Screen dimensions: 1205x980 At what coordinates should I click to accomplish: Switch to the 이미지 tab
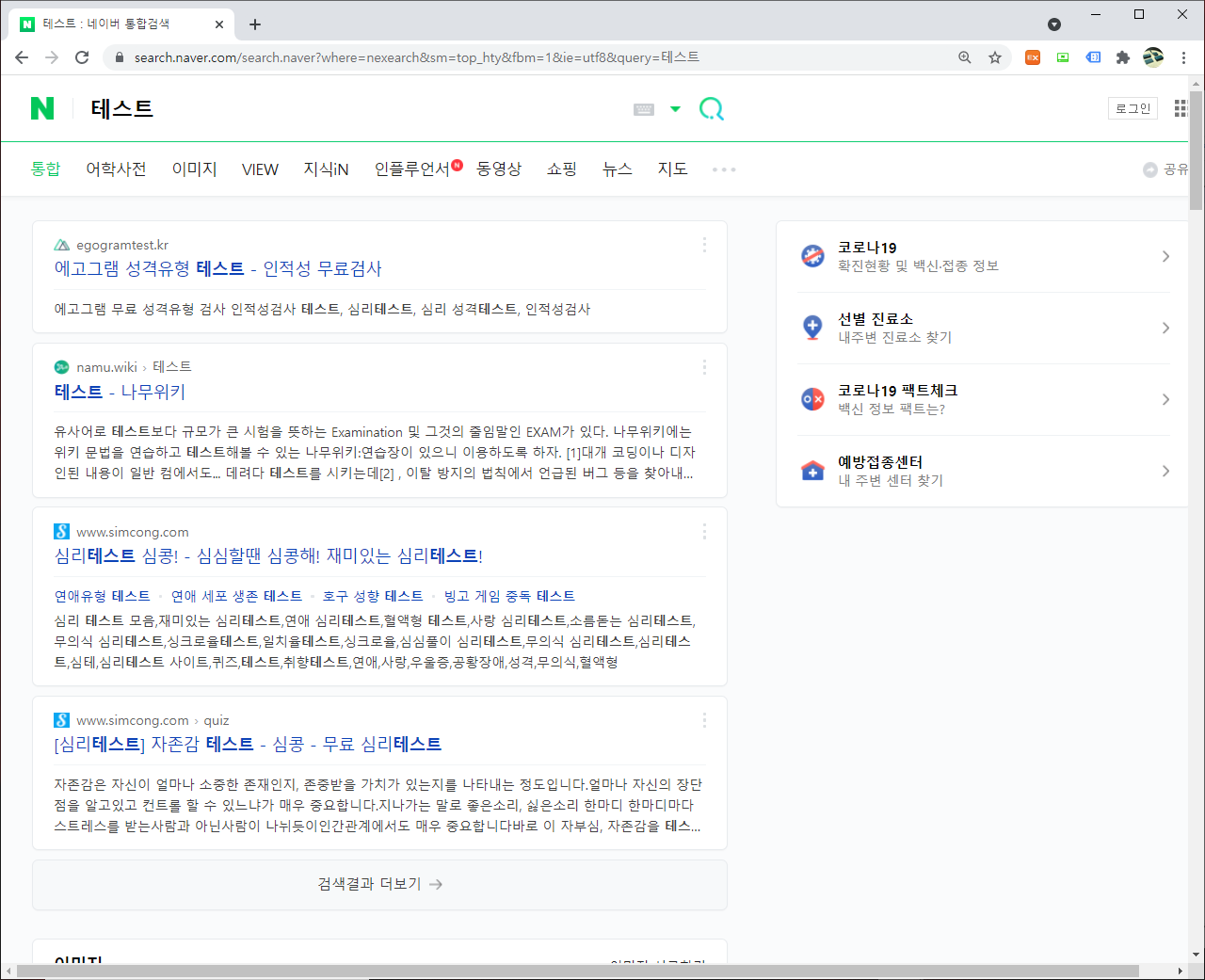click(x=194, y=169)
